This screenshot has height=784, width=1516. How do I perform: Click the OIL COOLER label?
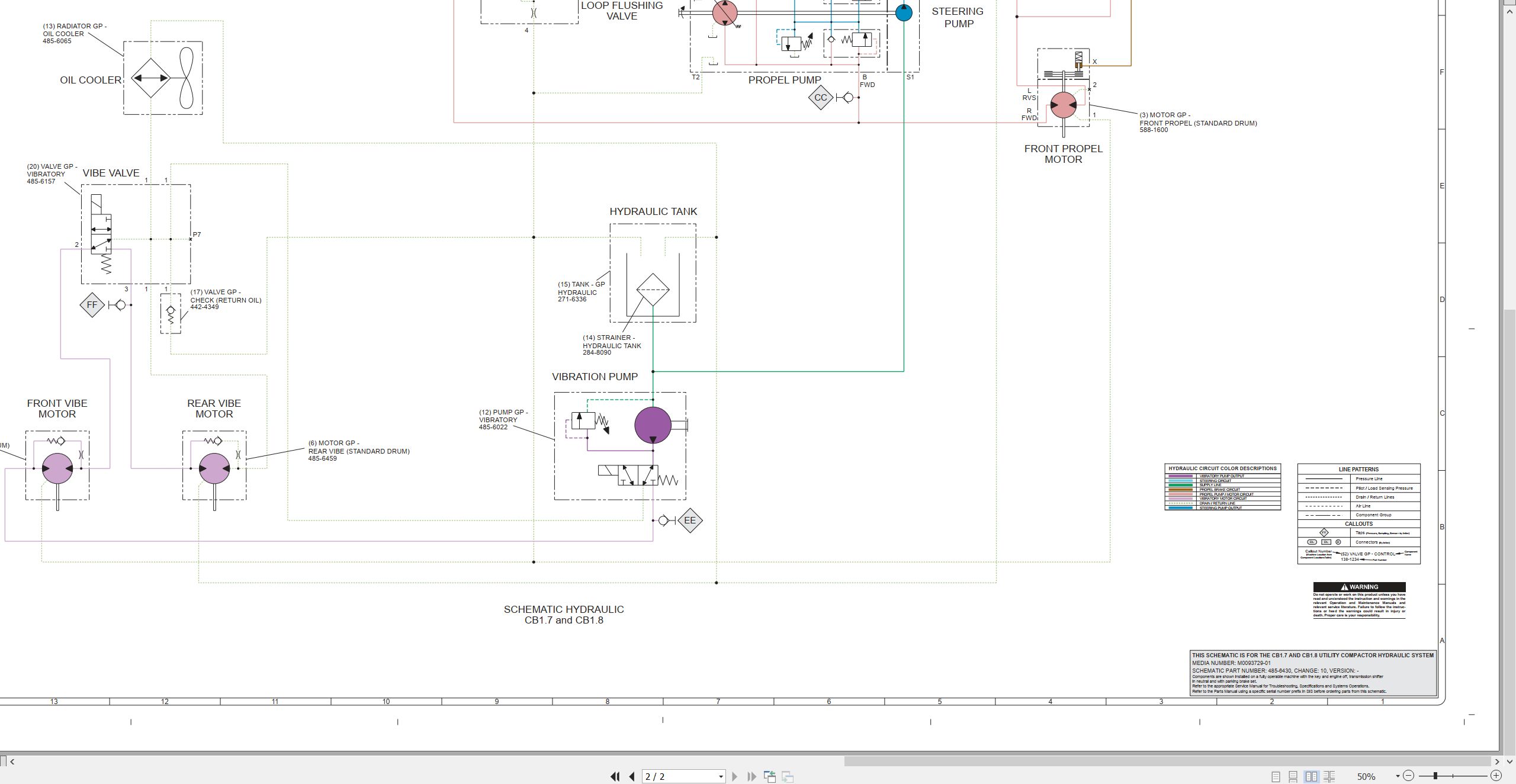click(x=91, y=80)
